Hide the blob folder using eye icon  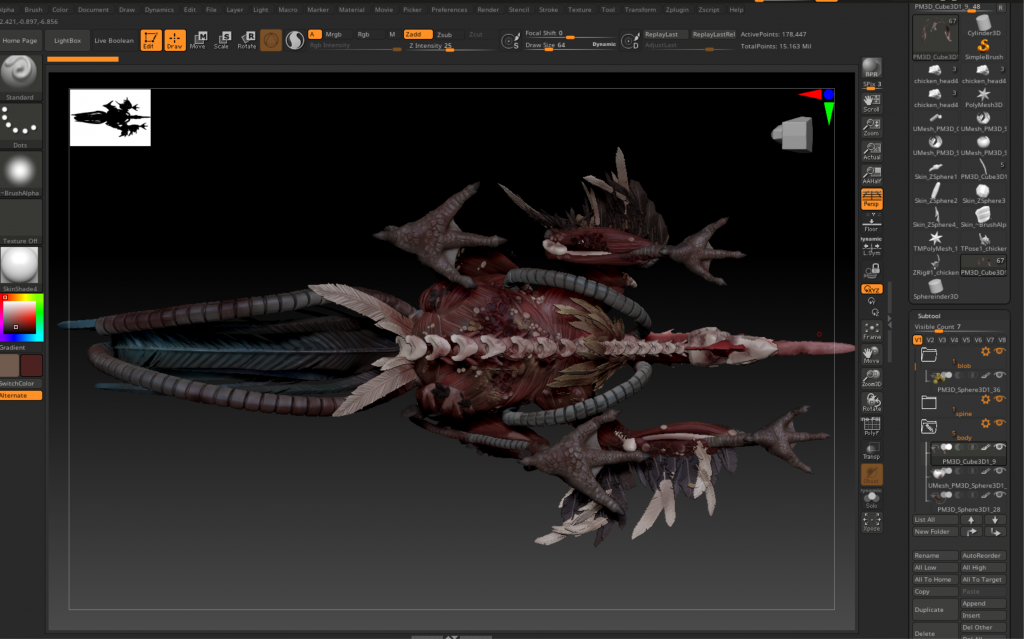pyautogui.click(x=999, y=352)
